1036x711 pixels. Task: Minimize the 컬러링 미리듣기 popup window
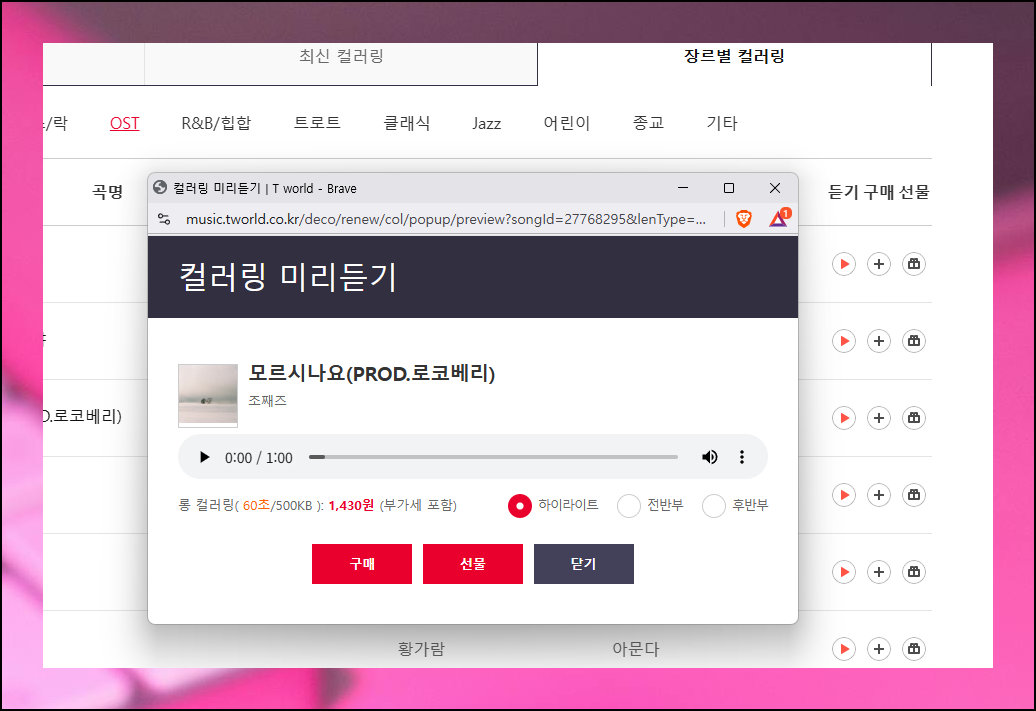pyautogui.click(x=683, y=188)
